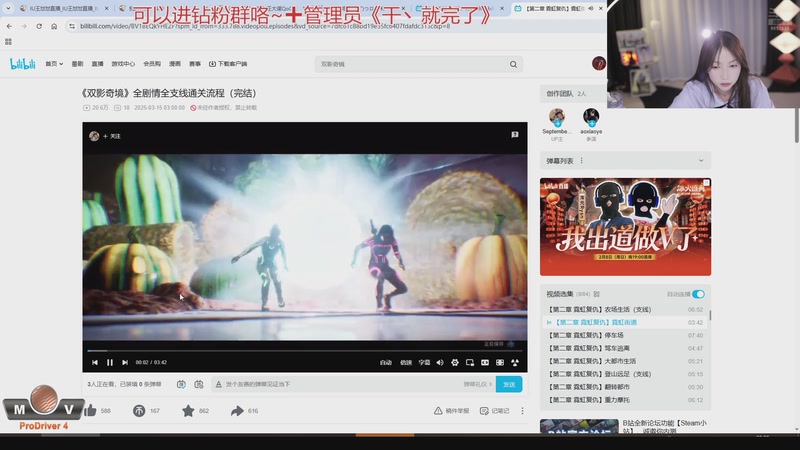Open the 我出道做V了 banner ad
The height and width of the screenshot is (450, 800).
626,227
